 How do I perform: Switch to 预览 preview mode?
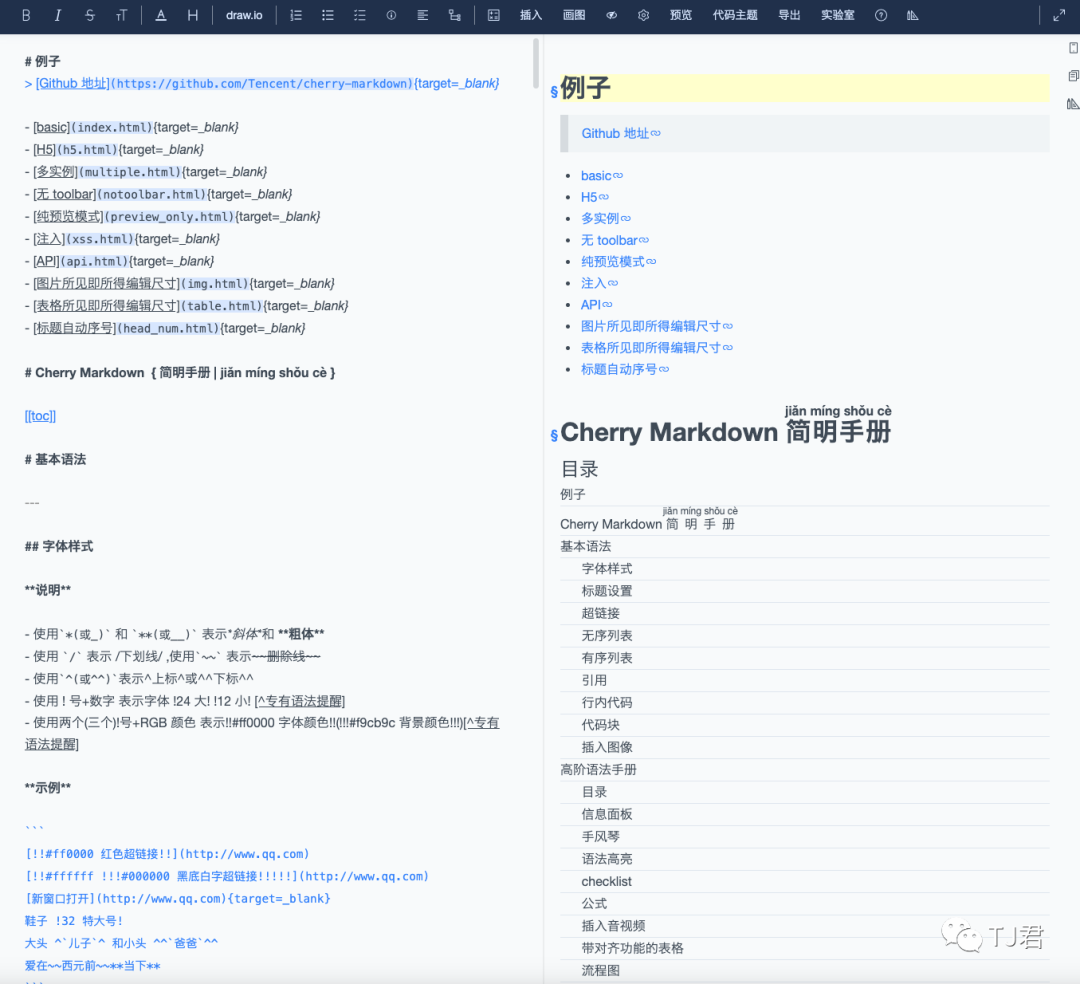click(x=681, y=15)
